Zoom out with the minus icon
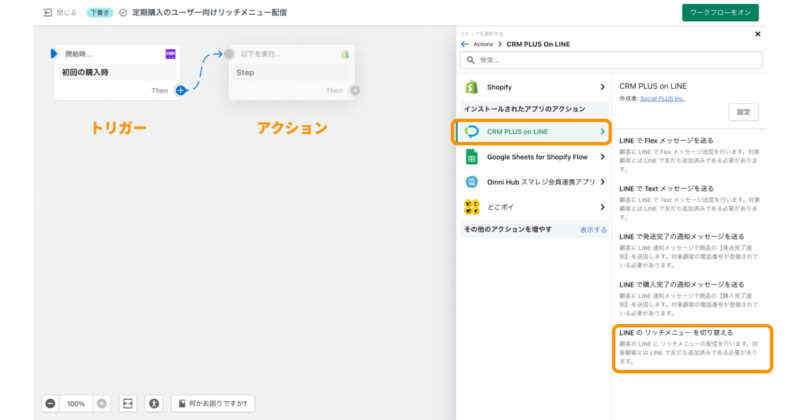This screenshot has width=800, height=420. click(50, 404)
